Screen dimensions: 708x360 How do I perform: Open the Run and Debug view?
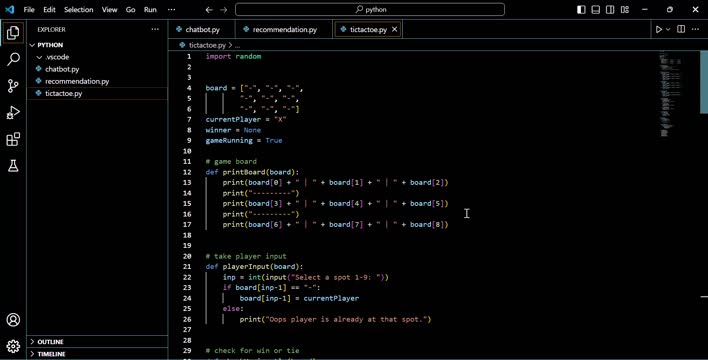[14, 112]
